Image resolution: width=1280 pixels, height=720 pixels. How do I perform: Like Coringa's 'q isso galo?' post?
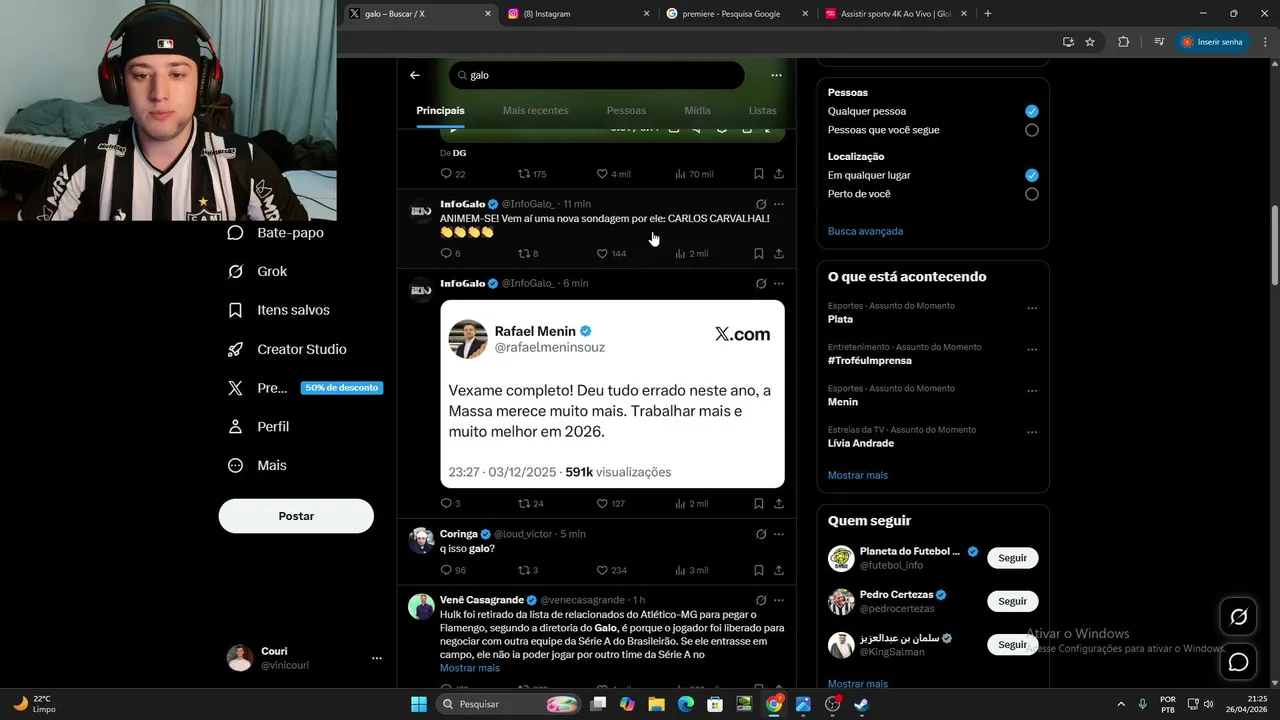point(602,570)
